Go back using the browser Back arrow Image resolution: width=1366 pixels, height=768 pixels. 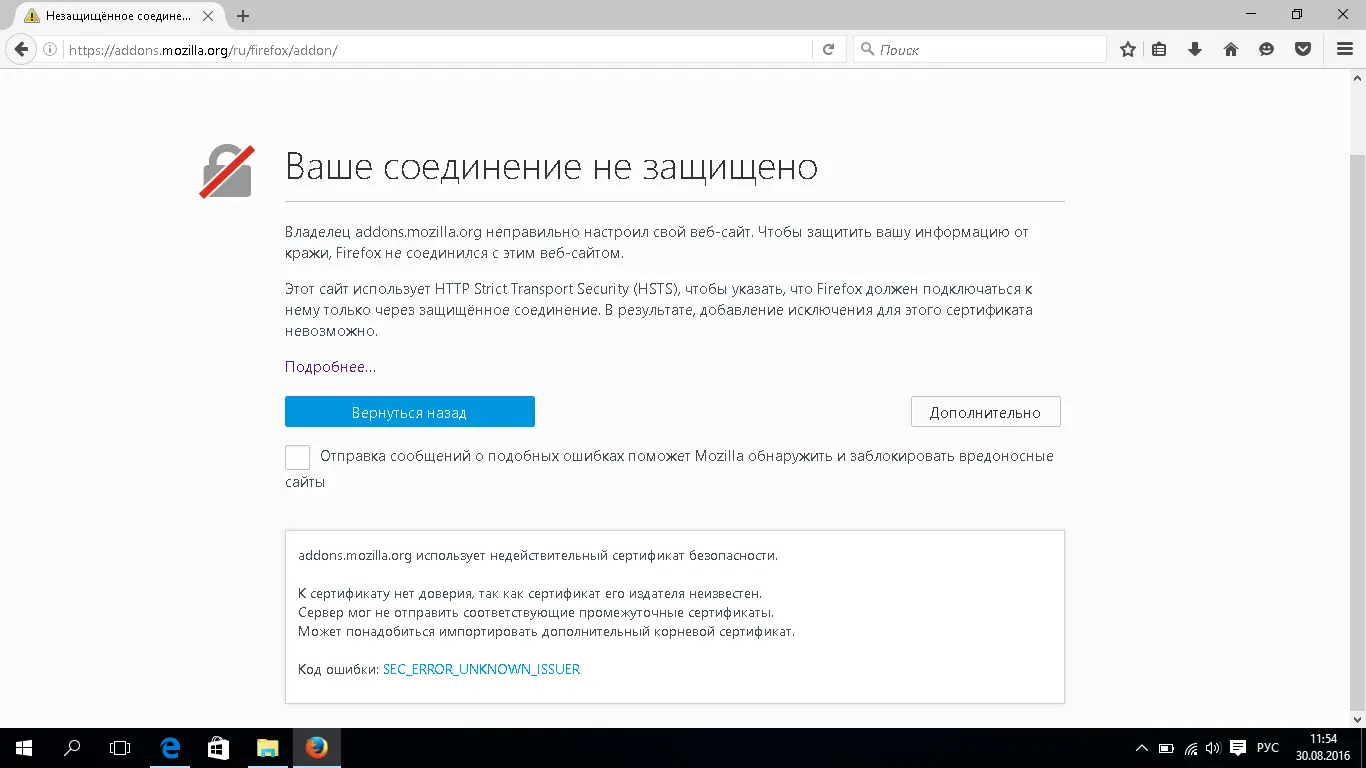21,49
